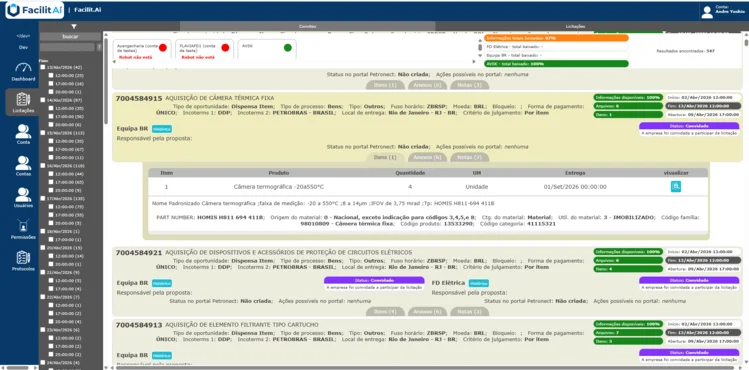Click the magnifier visualizar icon for item 1
Viewport: 749px width, 370px height.
click(x=675, y=187)
